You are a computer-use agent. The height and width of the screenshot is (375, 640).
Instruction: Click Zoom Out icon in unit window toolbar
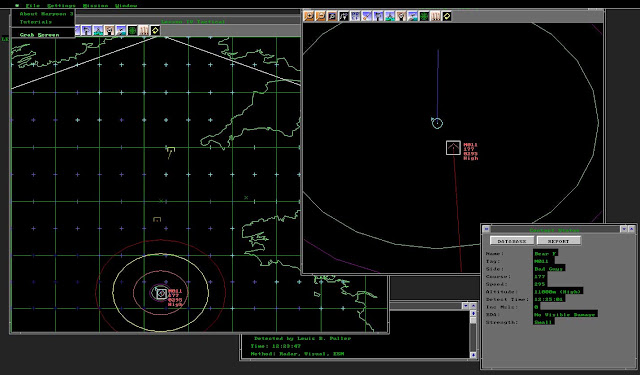[x=320, y=16]
